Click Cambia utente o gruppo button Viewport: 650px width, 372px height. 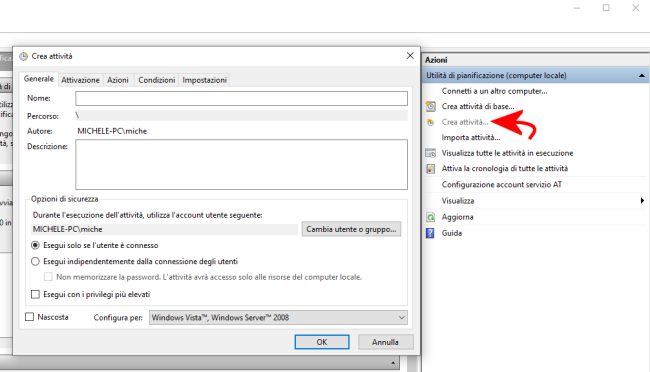click(x=351, y=229)
